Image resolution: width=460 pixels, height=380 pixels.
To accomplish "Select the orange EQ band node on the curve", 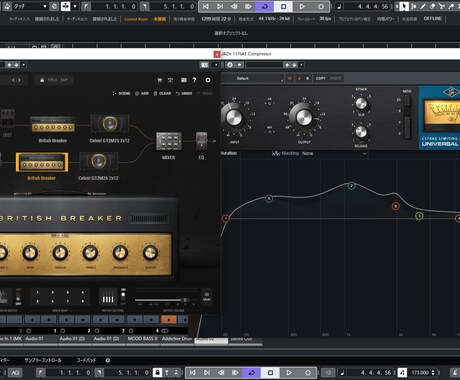I will tap(396, 206).
